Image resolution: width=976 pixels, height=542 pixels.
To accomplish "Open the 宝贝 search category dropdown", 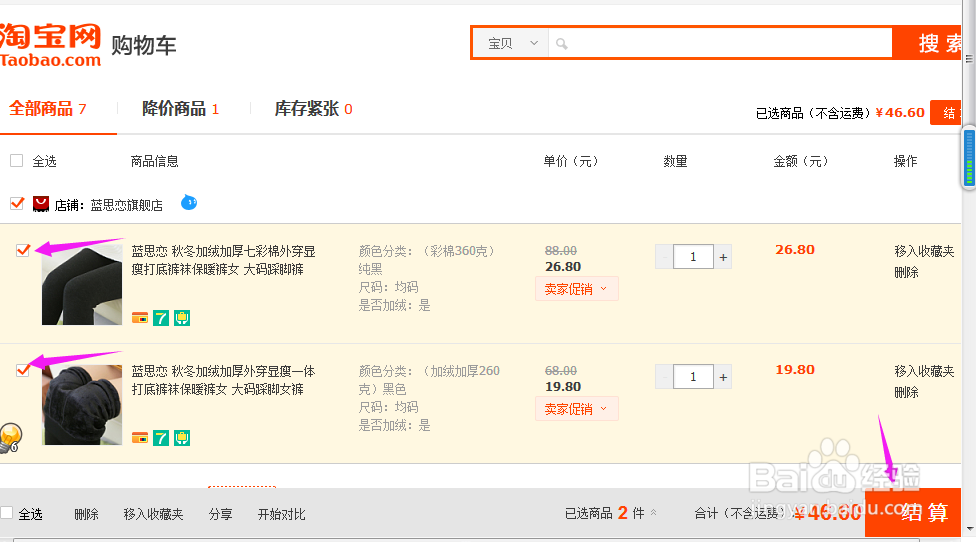I will point(511,44).
